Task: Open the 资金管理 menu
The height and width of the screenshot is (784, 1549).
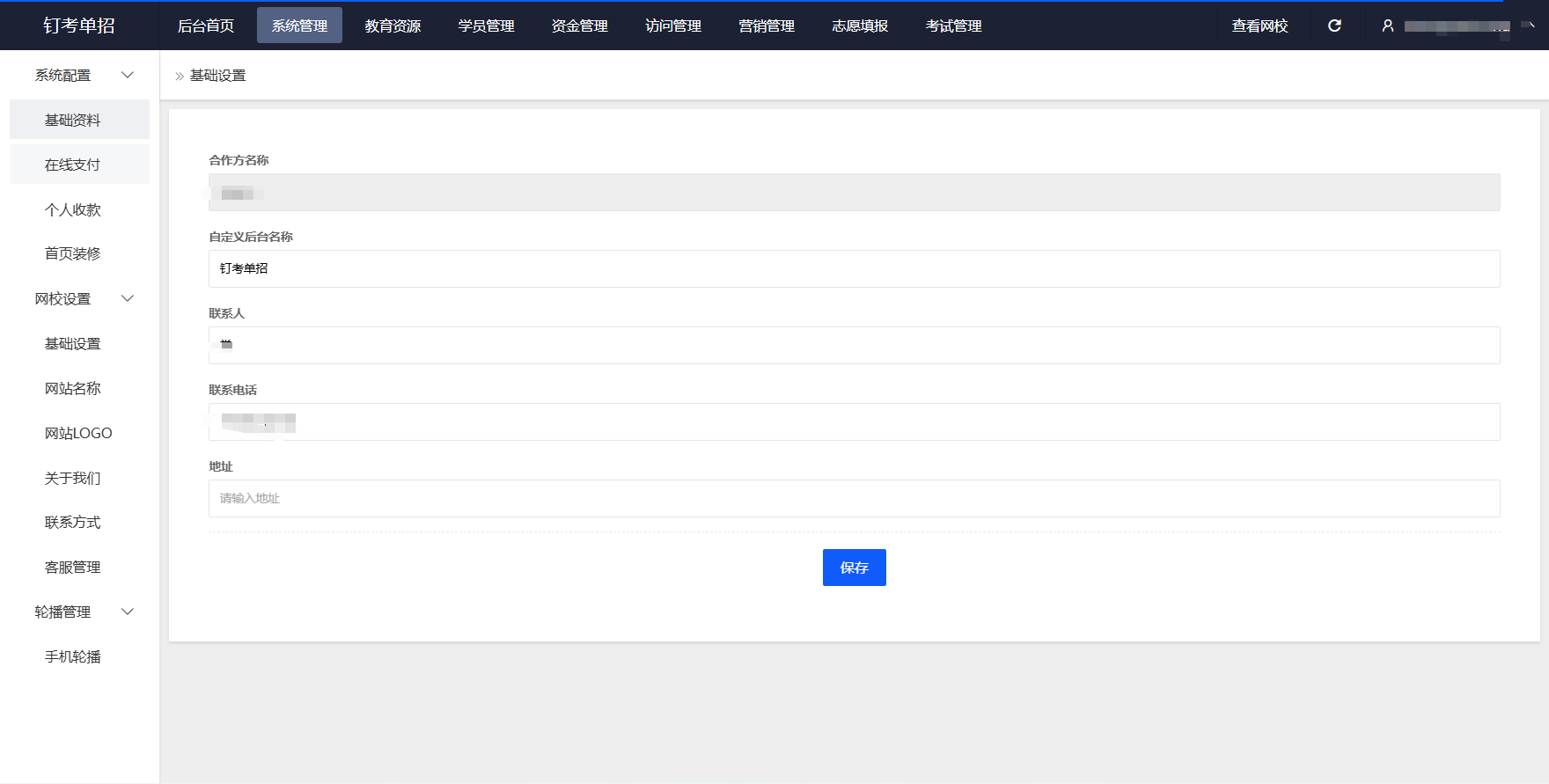Action: 579,26
